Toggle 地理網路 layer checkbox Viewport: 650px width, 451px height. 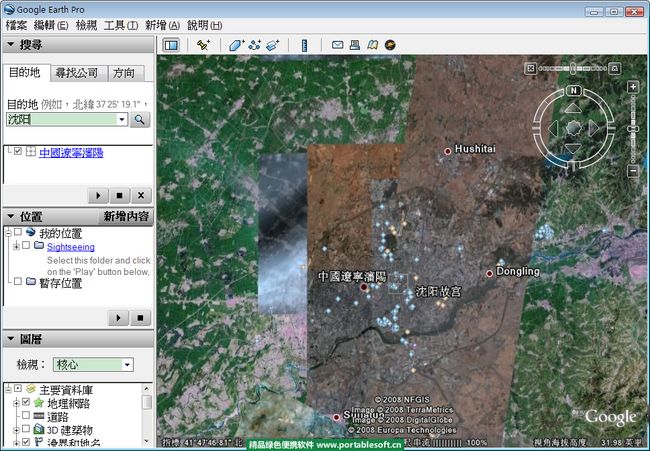[26, 402]
